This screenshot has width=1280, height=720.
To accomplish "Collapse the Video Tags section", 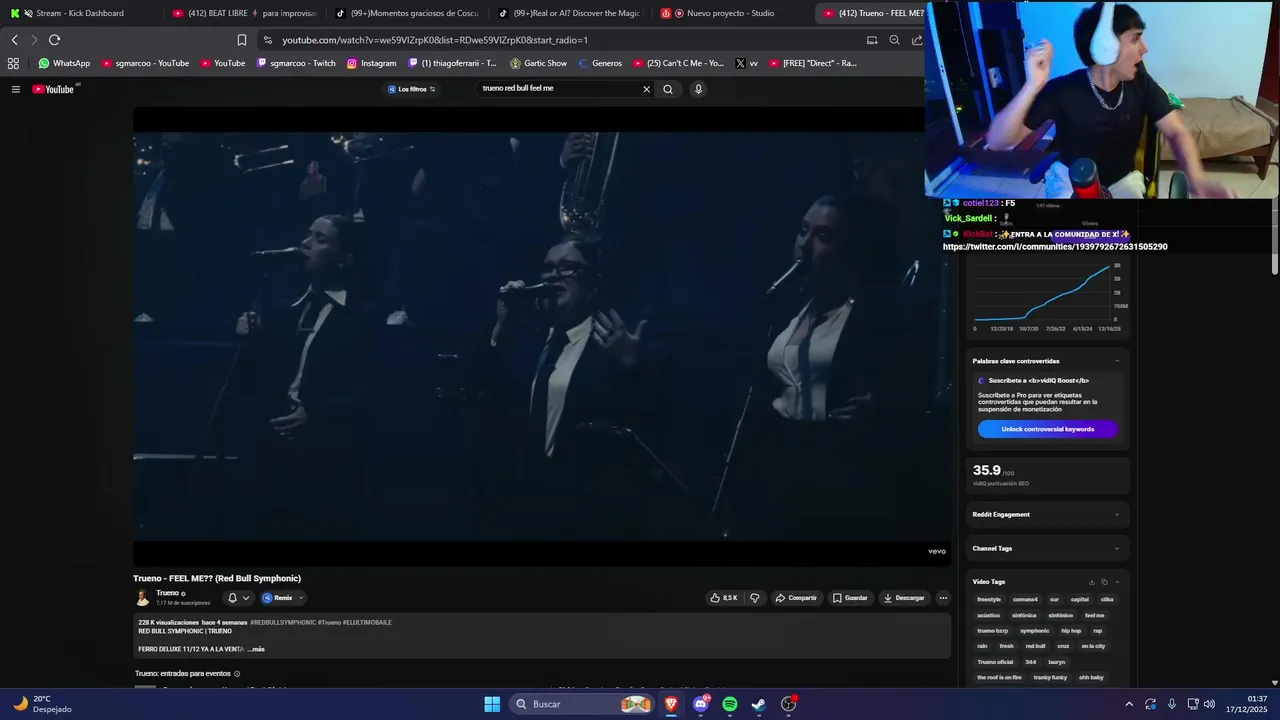I will tap(1117, 582).
